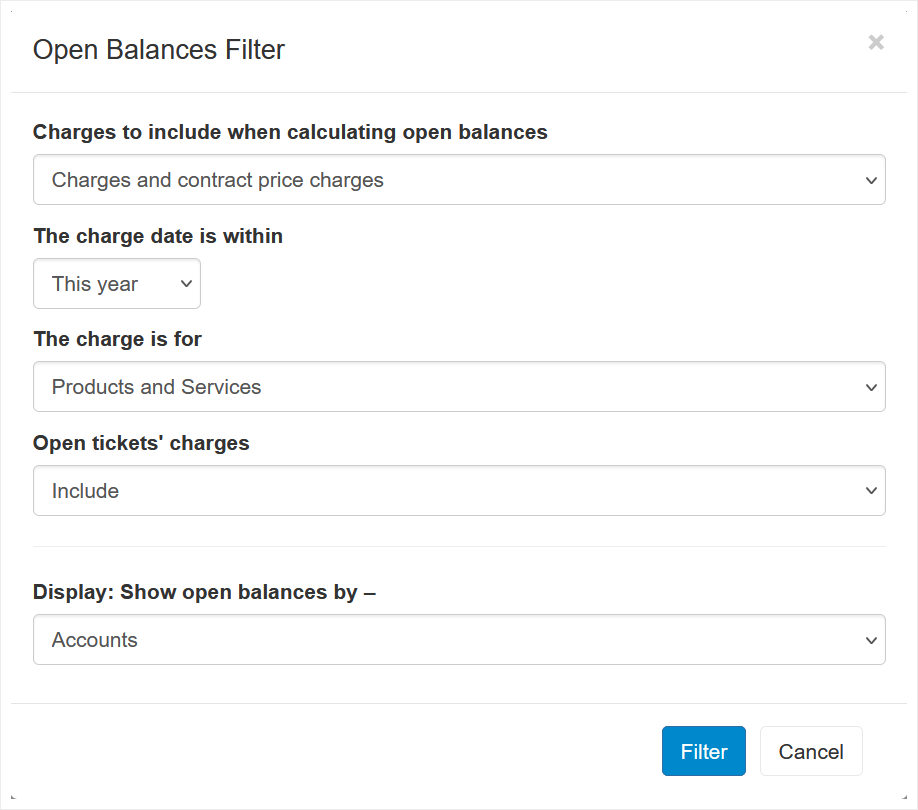The height and width of the screenshot is (810, 918).
Task: Open the 'This year' date range dropdown
Action: point(117,284)
